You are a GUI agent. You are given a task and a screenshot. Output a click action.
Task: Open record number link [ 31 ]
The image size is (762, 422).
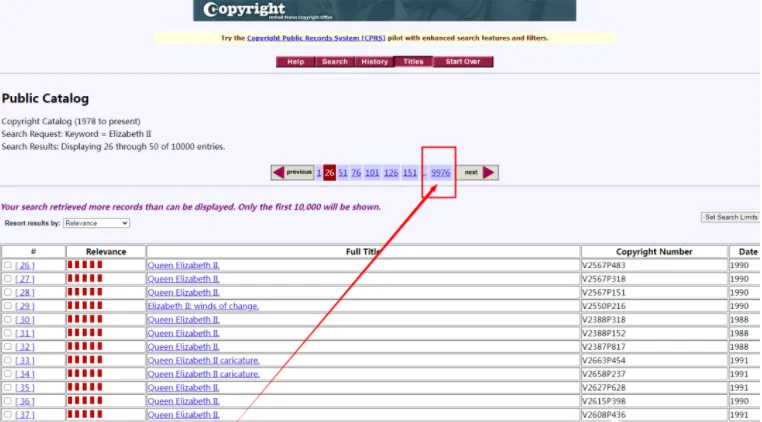[25, 334]
